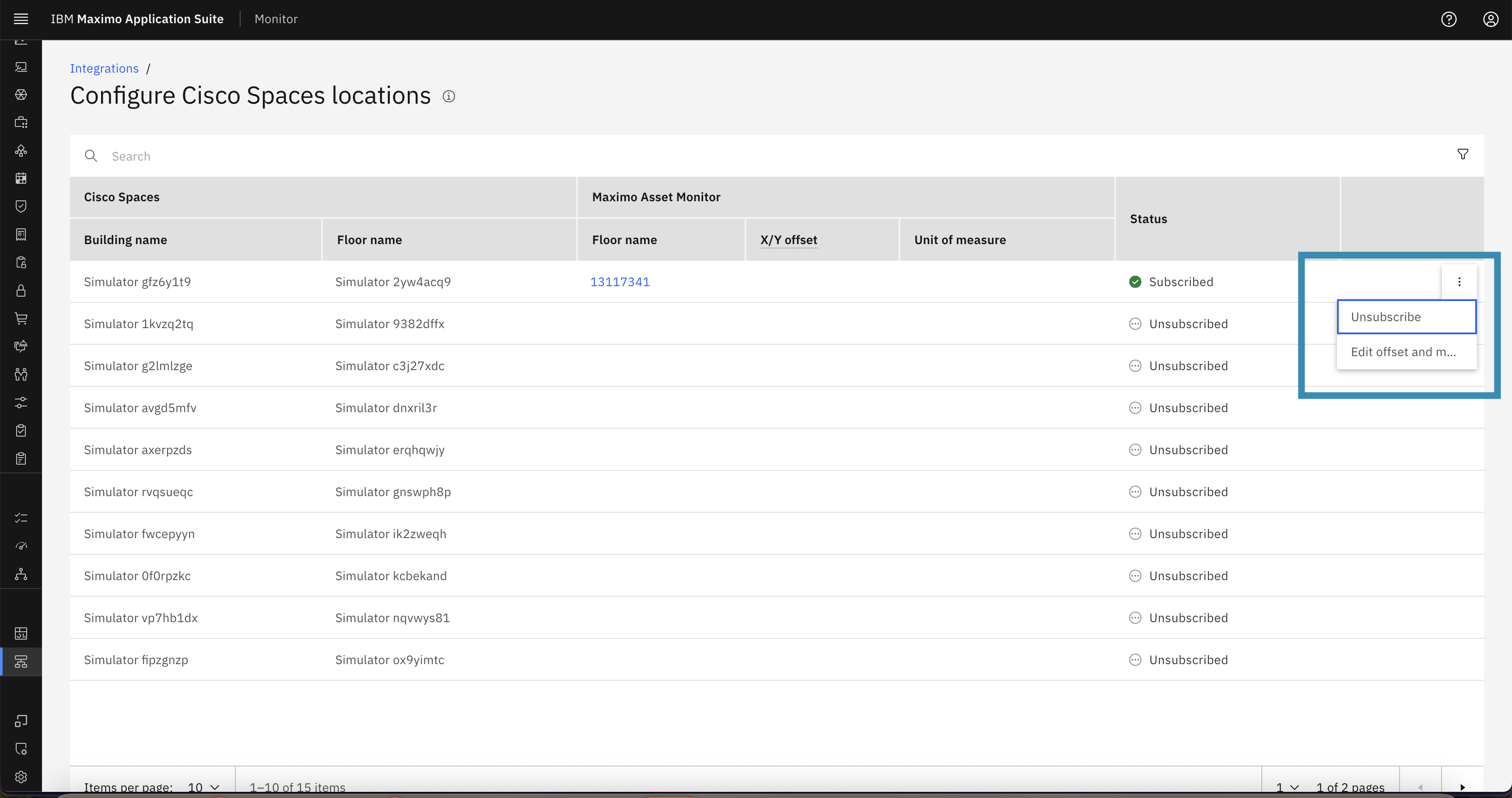Select the Simulator rvqsueqc row
This screenshot has height=798, width=1512.
(x=777, y=492)
